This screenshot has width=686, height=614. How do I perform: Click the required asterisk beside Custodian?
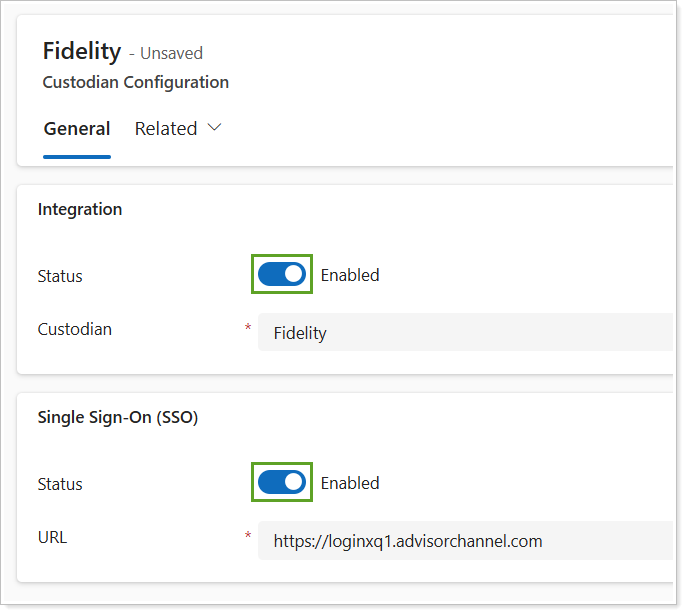(247, 329)
